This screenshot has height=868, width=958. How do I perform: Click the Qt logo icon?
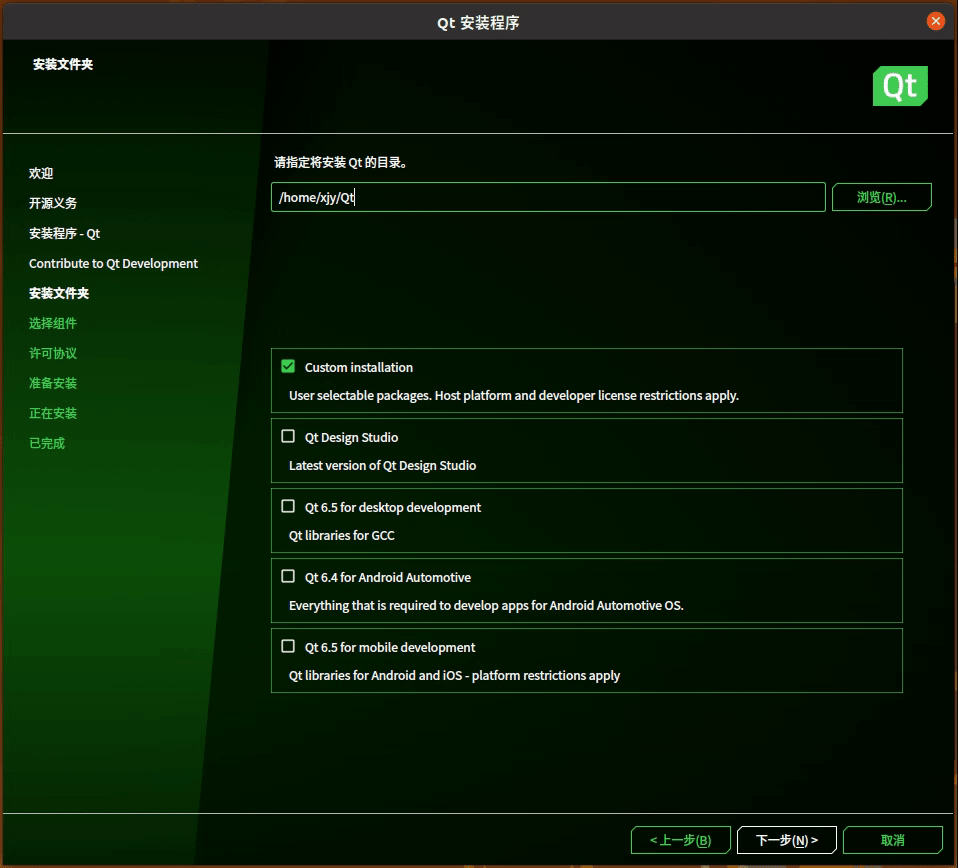pos(900,86)
